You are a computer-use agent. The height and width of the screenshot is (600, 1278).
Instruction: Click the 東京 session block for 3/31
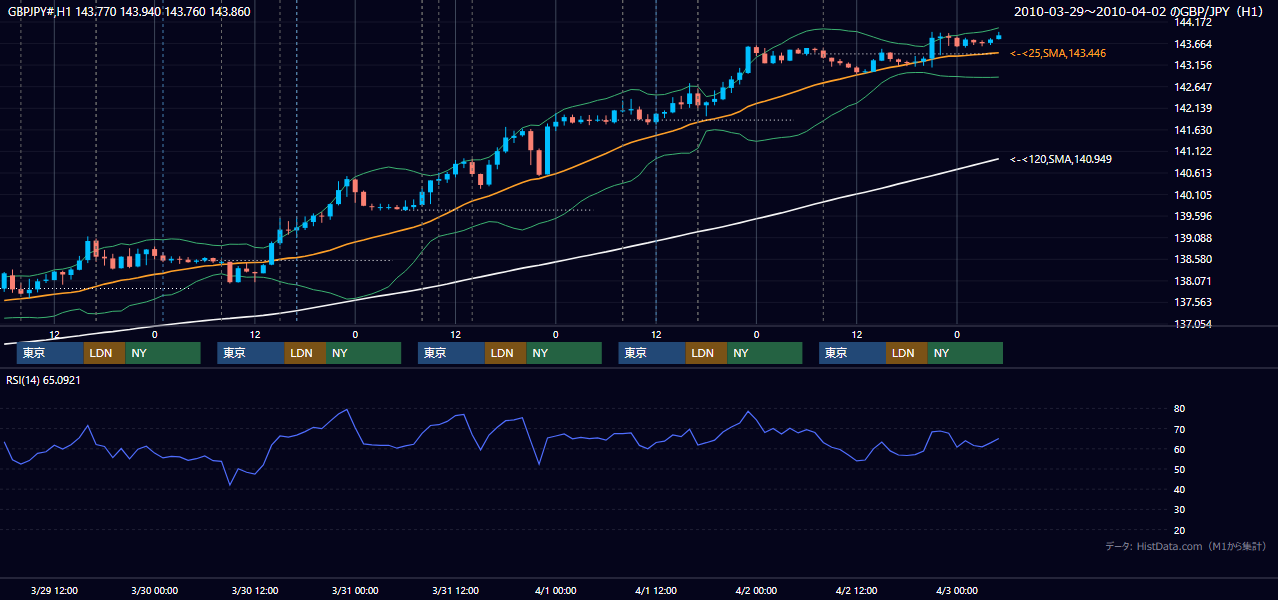[451, 353]
